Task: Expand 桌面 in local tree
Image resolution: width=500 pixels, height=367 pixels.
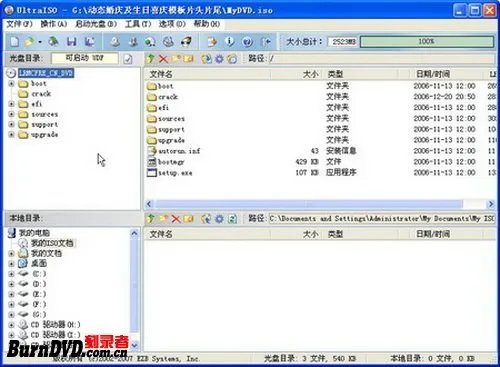Action: click(x=11, y=264)
